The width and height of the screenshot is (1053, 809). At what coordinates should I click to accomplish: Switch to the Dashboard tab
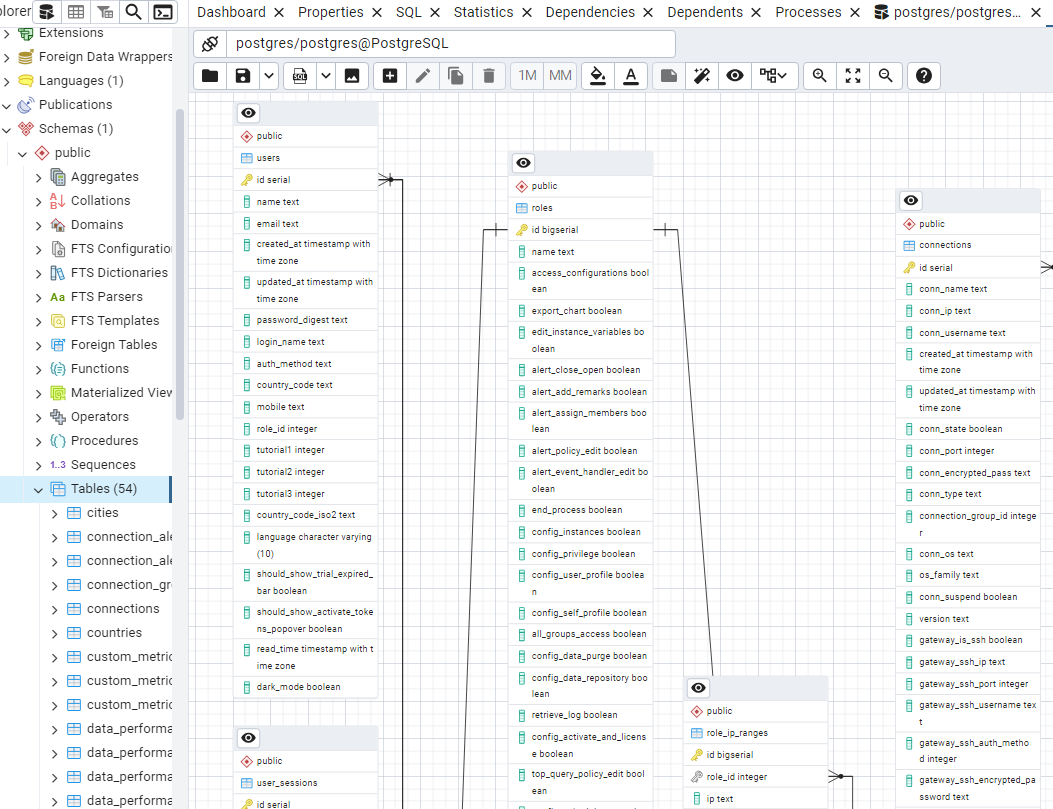[x=231, y=12]
